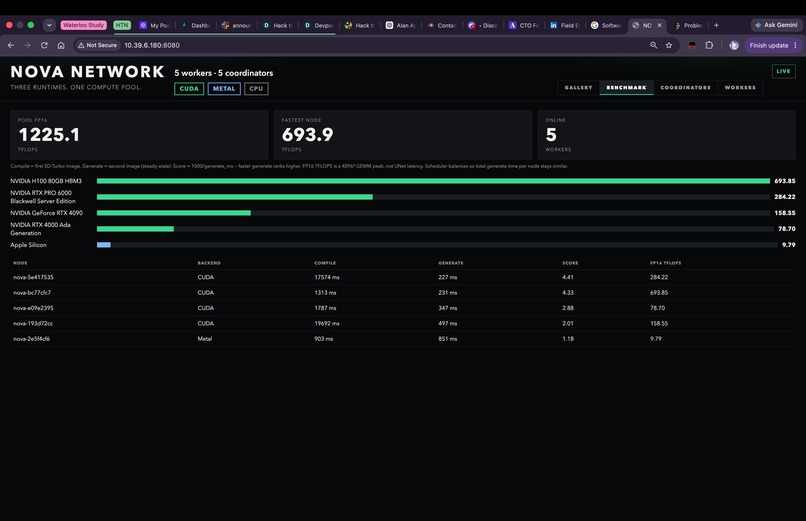Click the browser forward arrow
This screenshot has height=521, width=806.
click(x=27, y=45)
